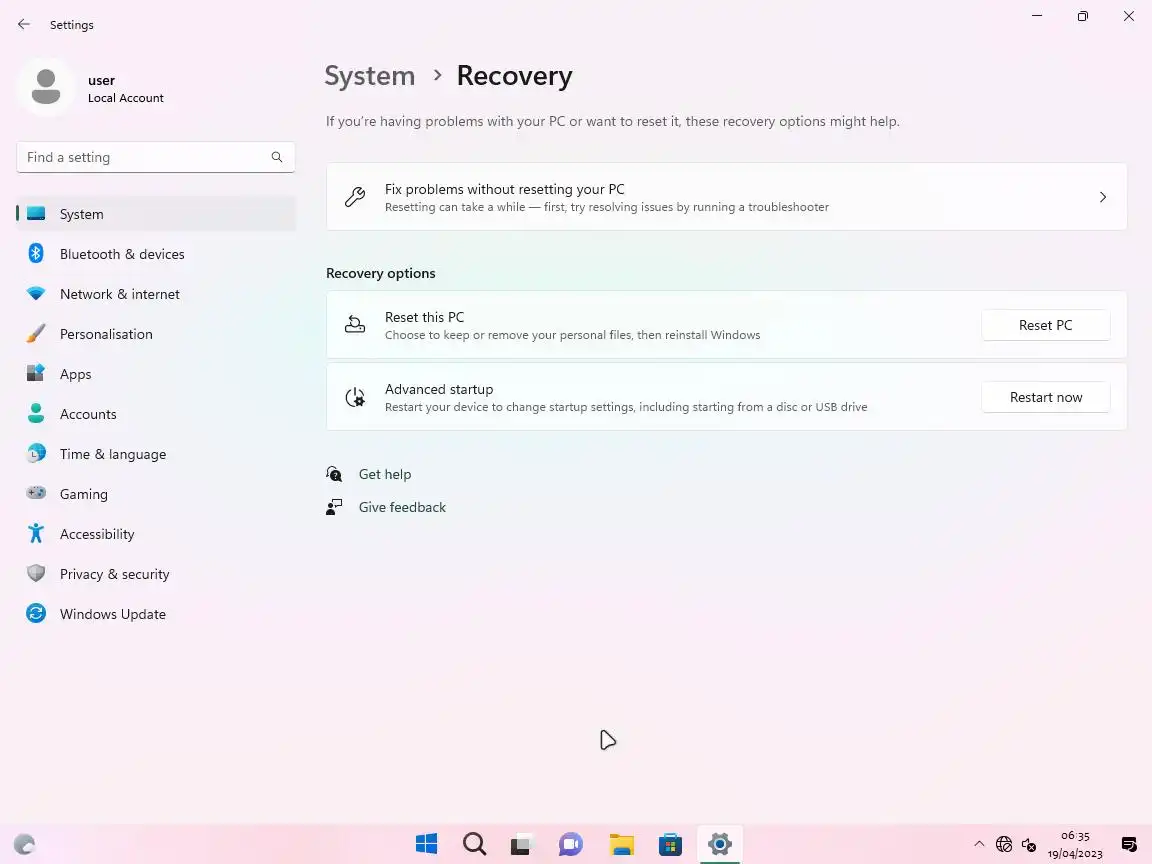
Task: Open the user profile avatar
Action: pyautogui.click(x=46, y=87)
